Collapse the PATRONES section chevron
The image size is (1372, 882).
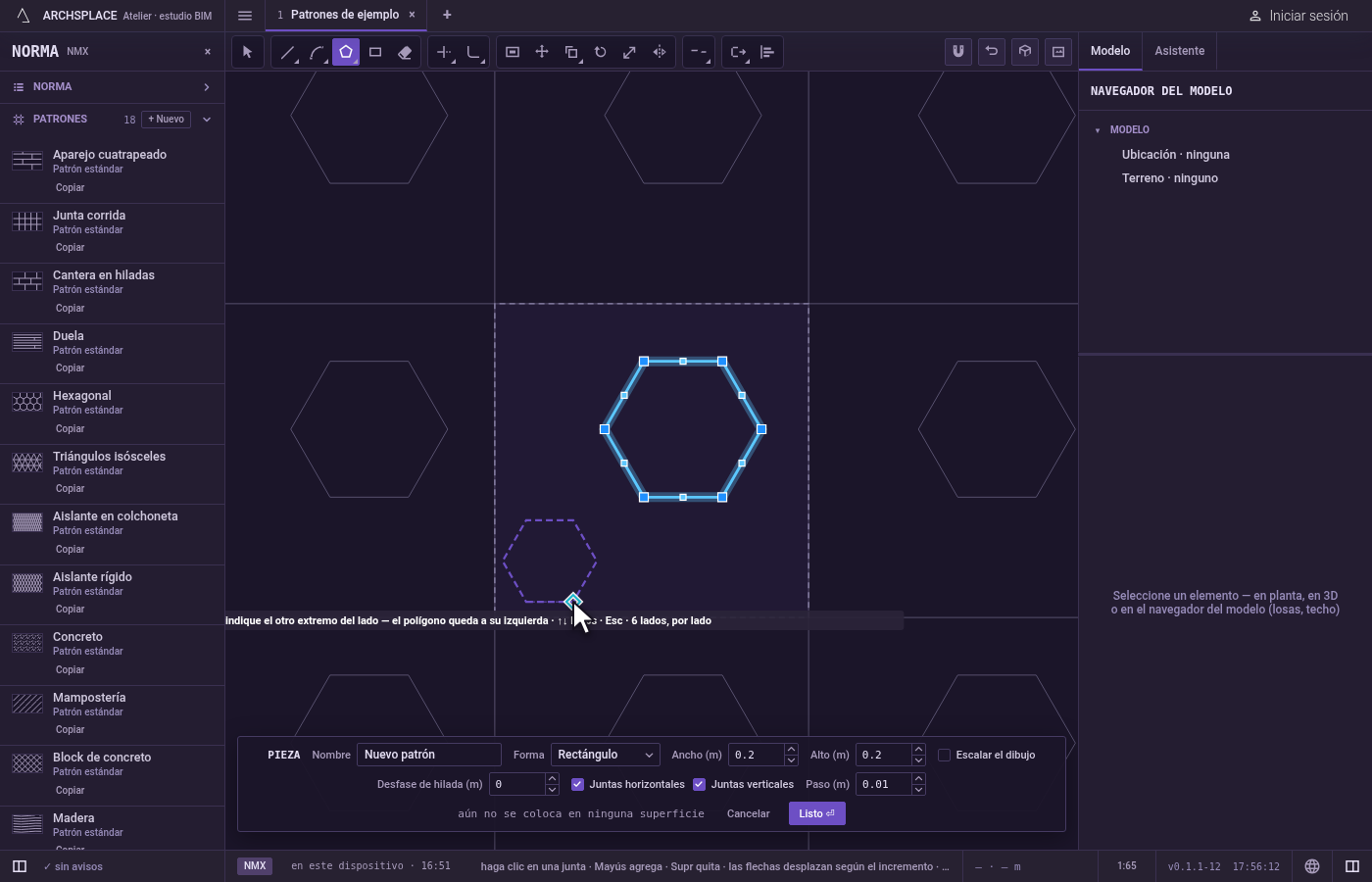click(207, 120)
